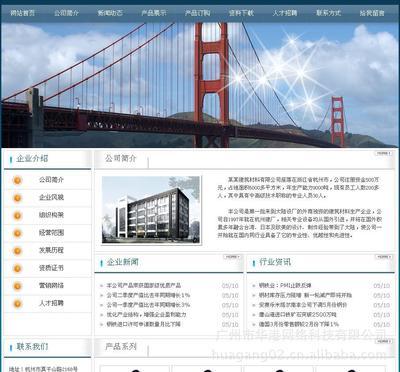Image resolution: width=400 pixels, height=372 pixels.
Task: Open 产品展示 navigation item
Action: click(154, 13)
